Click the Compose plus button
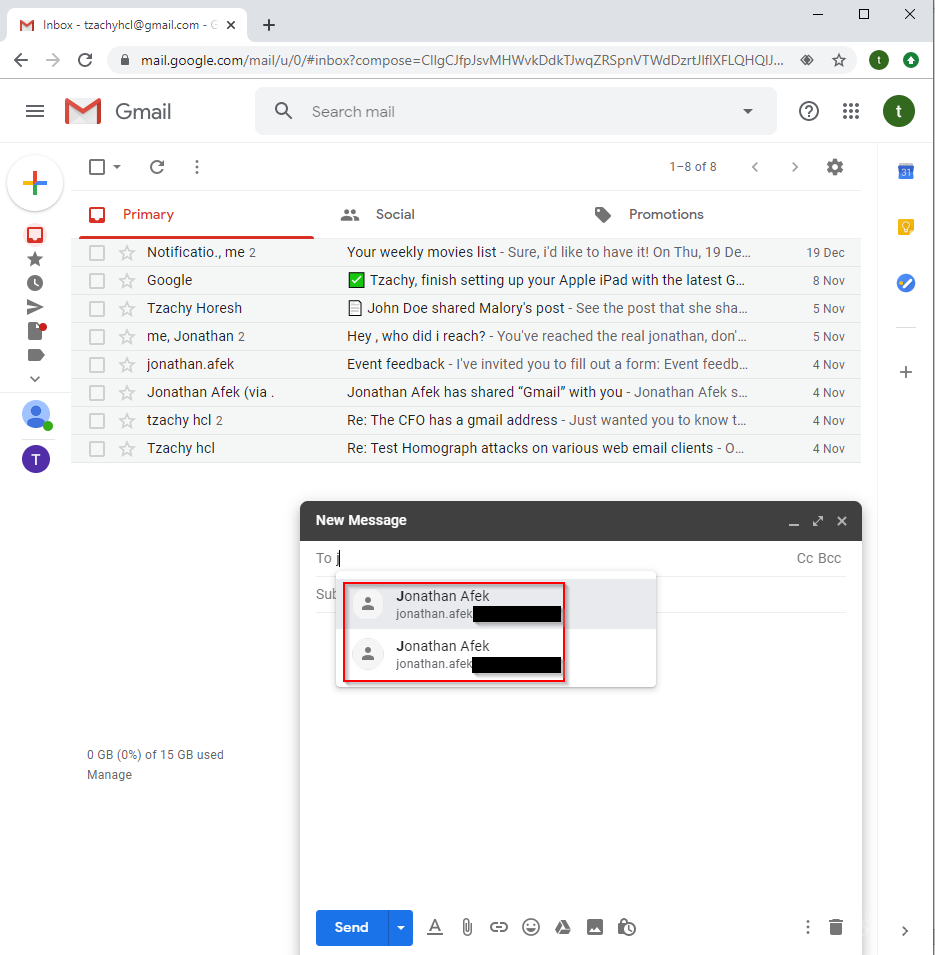Image resolution: width=935 pixels, height=955 pixels. (x=35, y=183)
